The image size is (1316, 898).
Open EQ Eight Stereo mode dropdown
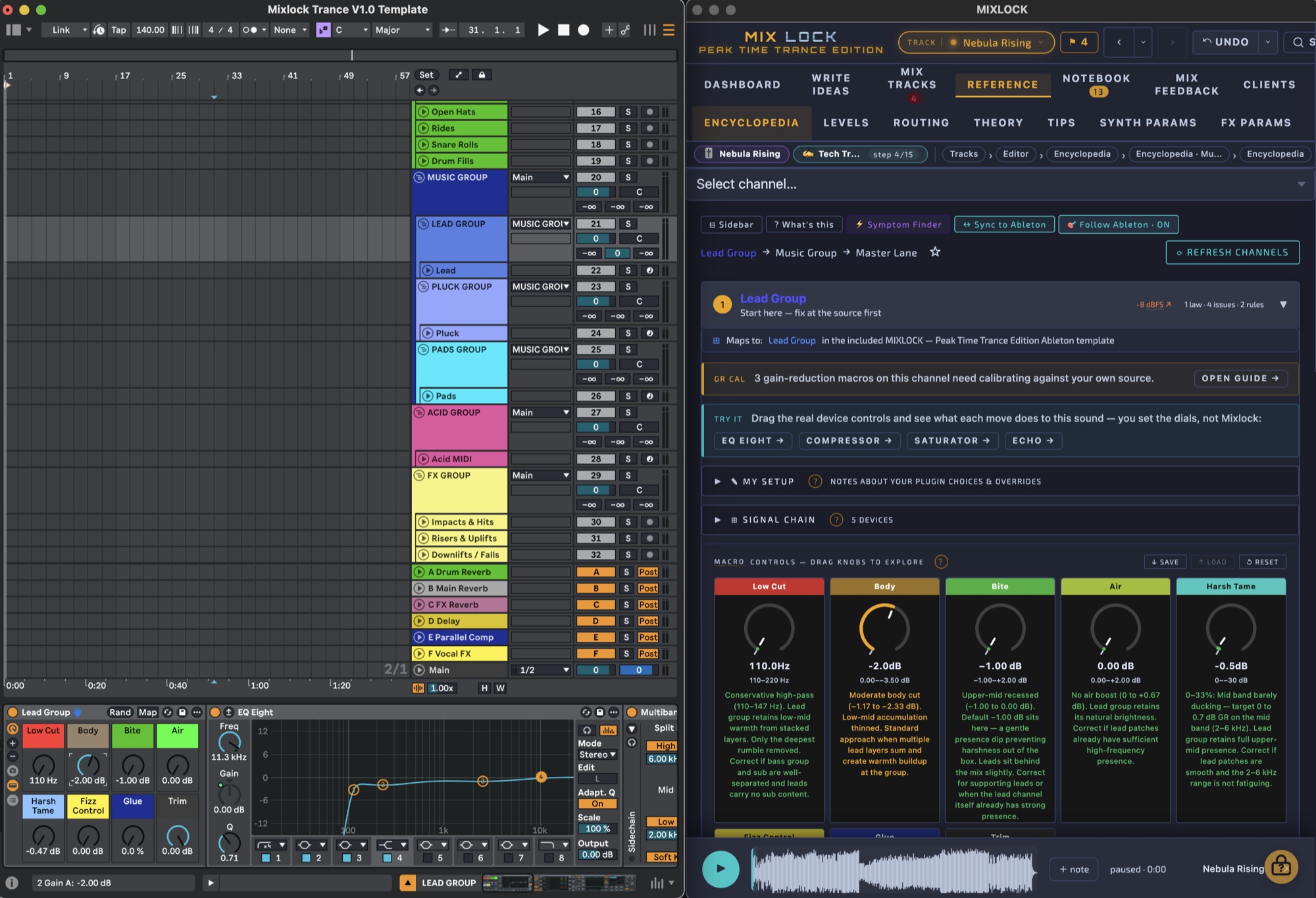click(597, 754)
